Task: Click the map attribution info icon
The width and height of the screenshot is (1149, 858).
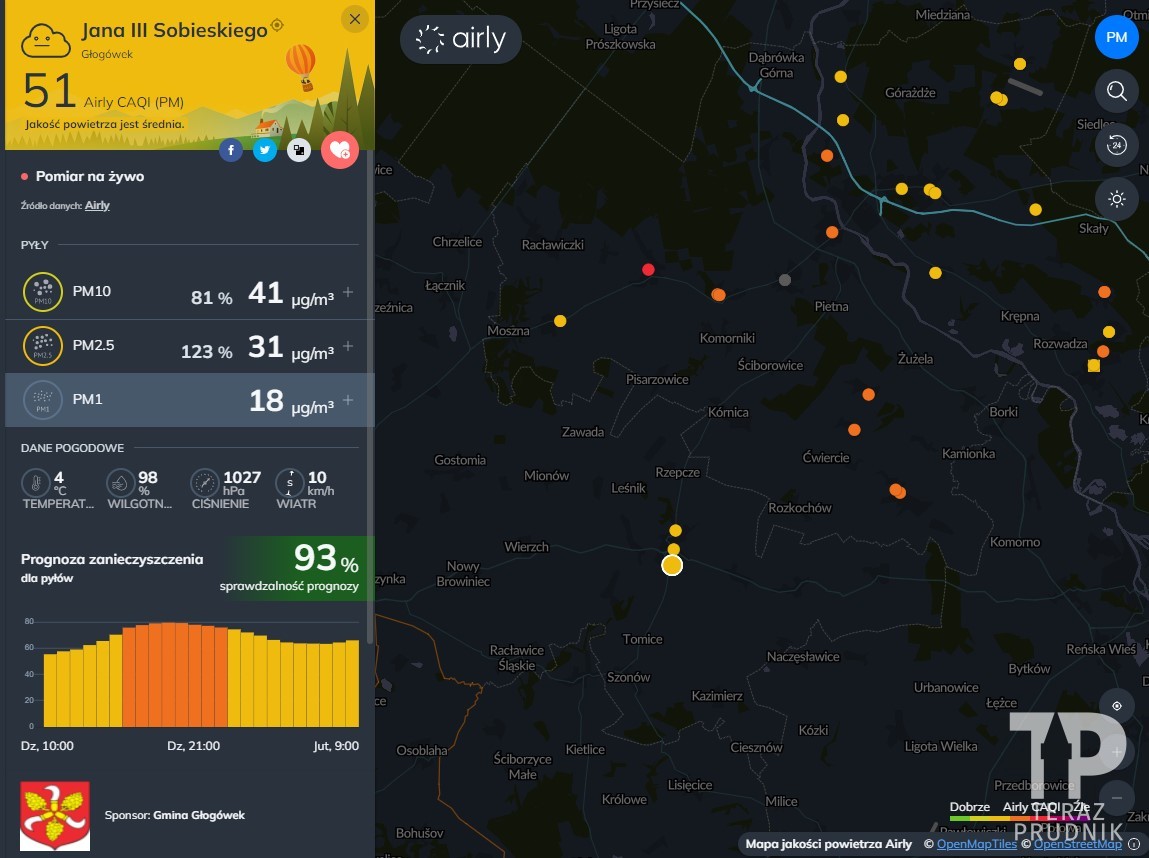Action: 1134,844
